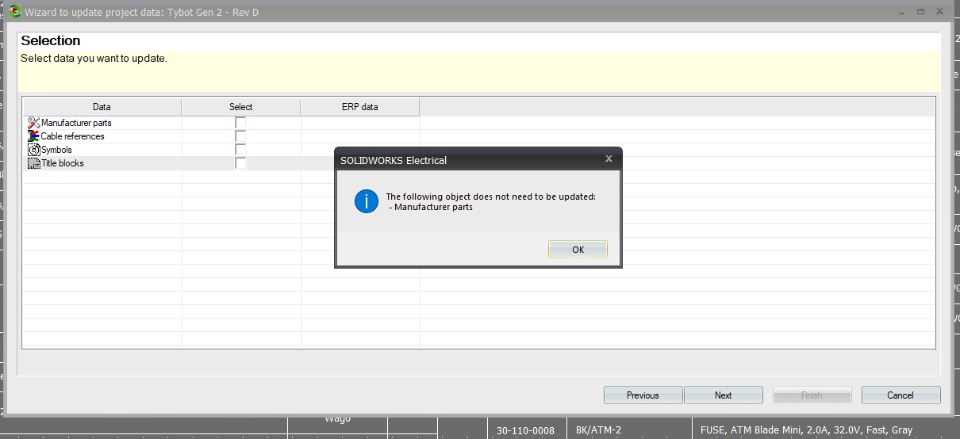
Task: Select the Manufacturer parts row label
Action: [x=76, y=123]
